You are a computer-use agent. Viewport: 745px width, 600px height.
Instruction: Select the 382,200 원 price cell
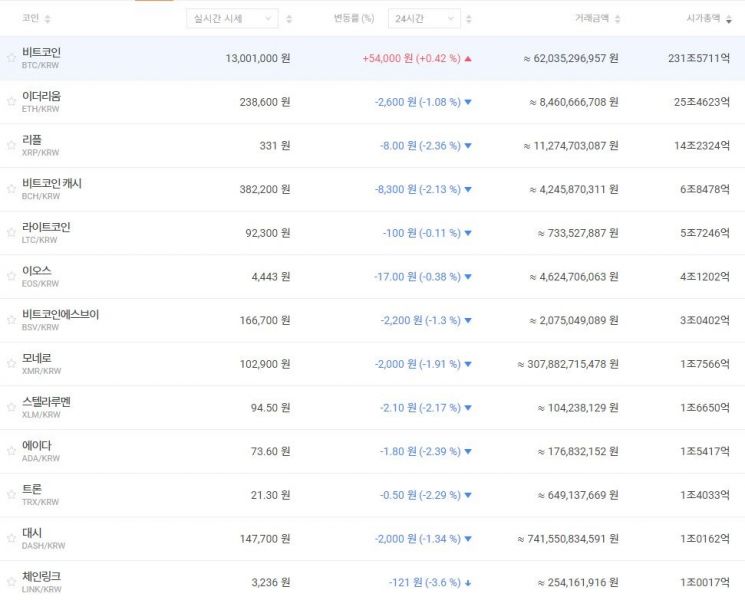(x=265, y=190)
